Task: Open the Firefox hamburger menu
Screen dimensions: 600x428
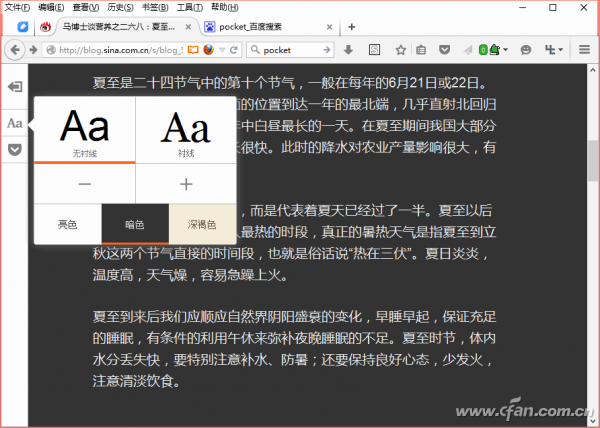Action: click(584, 50)
